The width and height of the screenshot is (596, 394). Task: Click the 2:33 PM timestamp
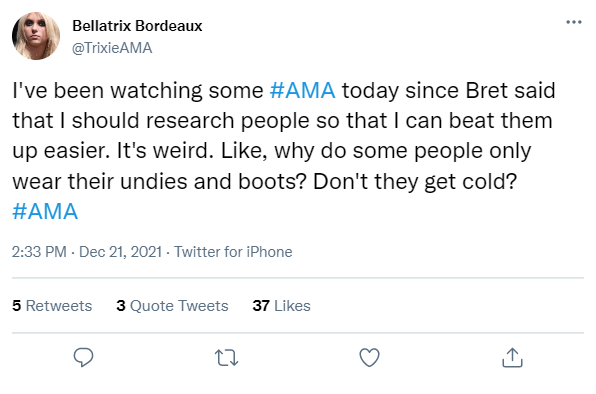pos(39,252)
